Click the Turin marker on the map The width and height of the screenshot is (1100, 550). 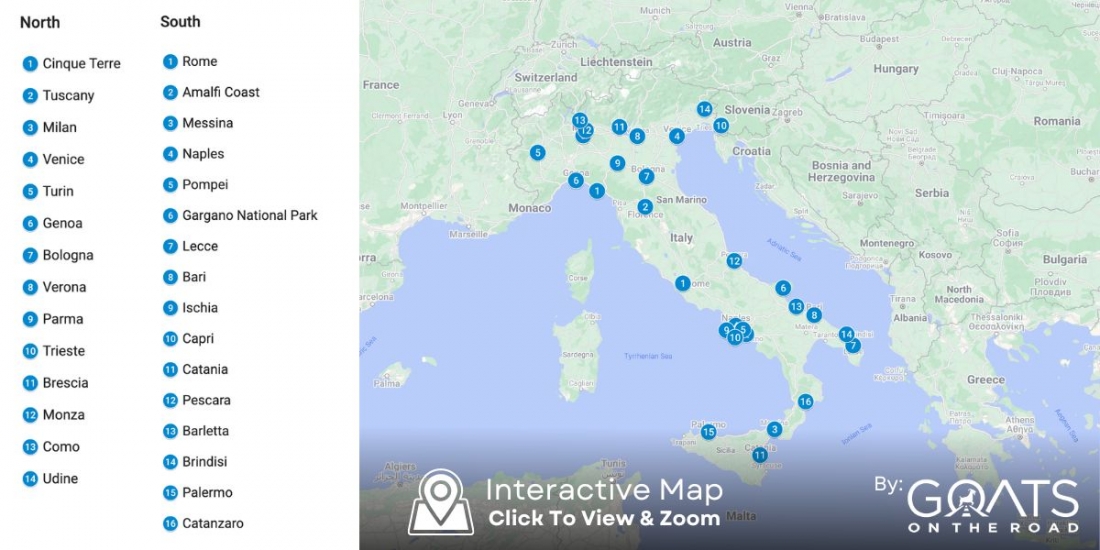538,153
